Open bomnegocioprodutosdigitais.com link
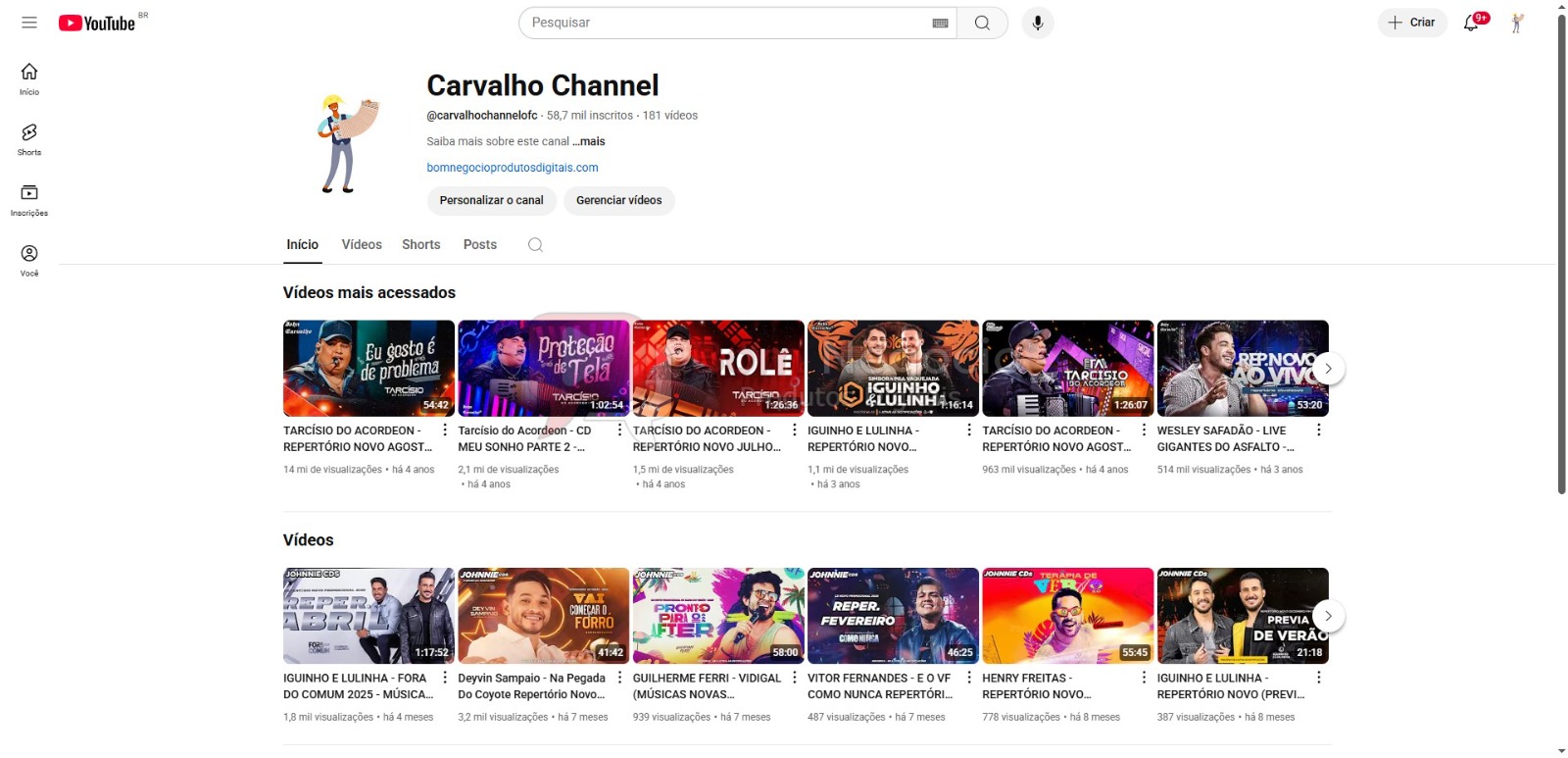The image size is (1568, 758). (x=513, y=168)
